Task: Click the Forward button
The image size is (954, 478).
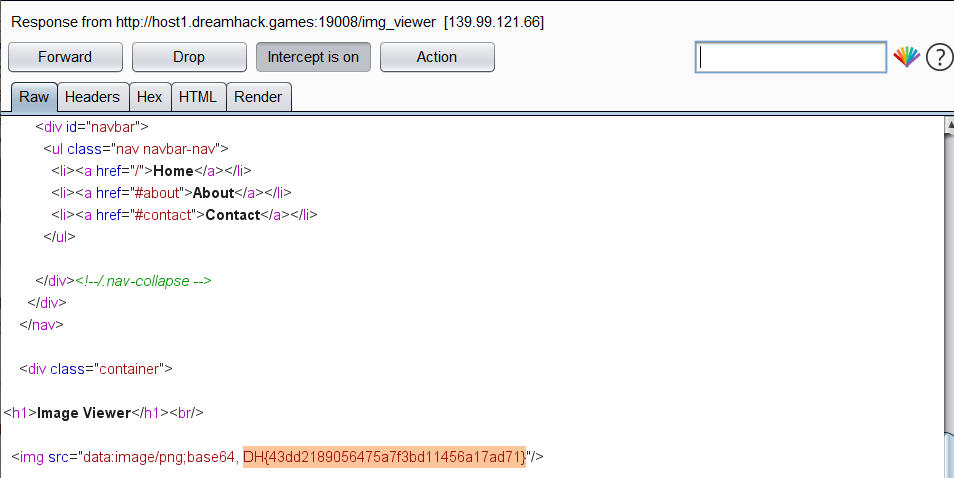Action: pyautogui.click(x=65, y=57)
